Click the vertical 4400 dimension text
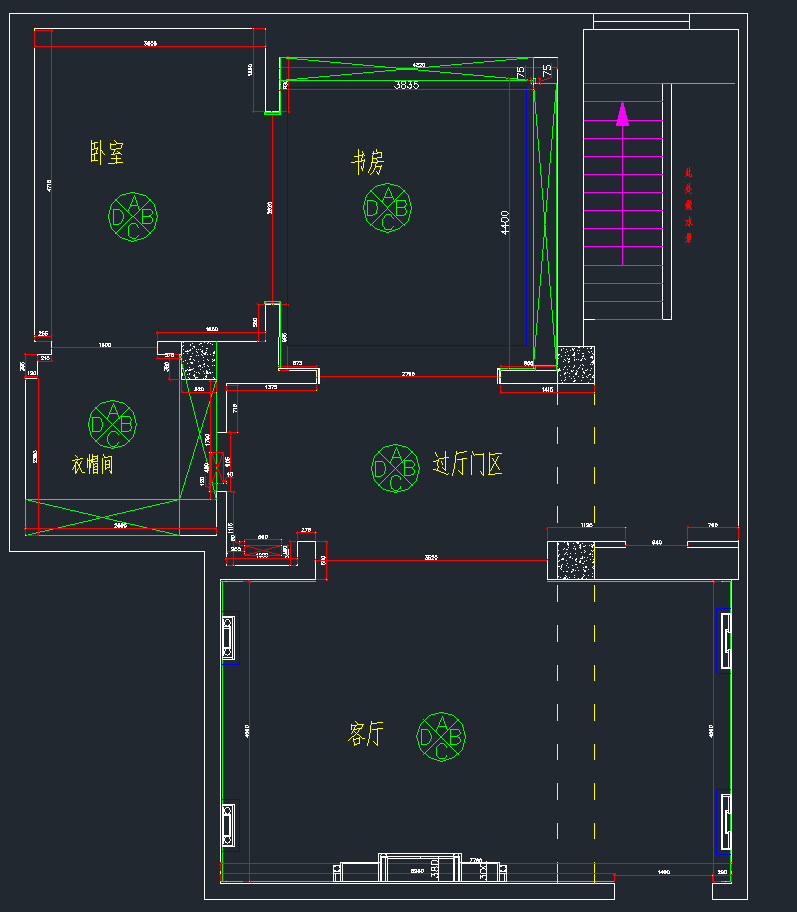Image resolution: width=797 pixels, height=912 pixels. pyautogui.click(x=506, y=222)
